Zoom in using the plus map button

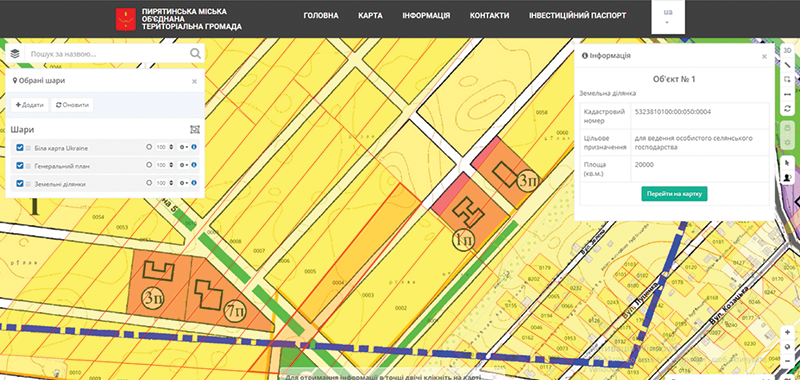point(787,332)
